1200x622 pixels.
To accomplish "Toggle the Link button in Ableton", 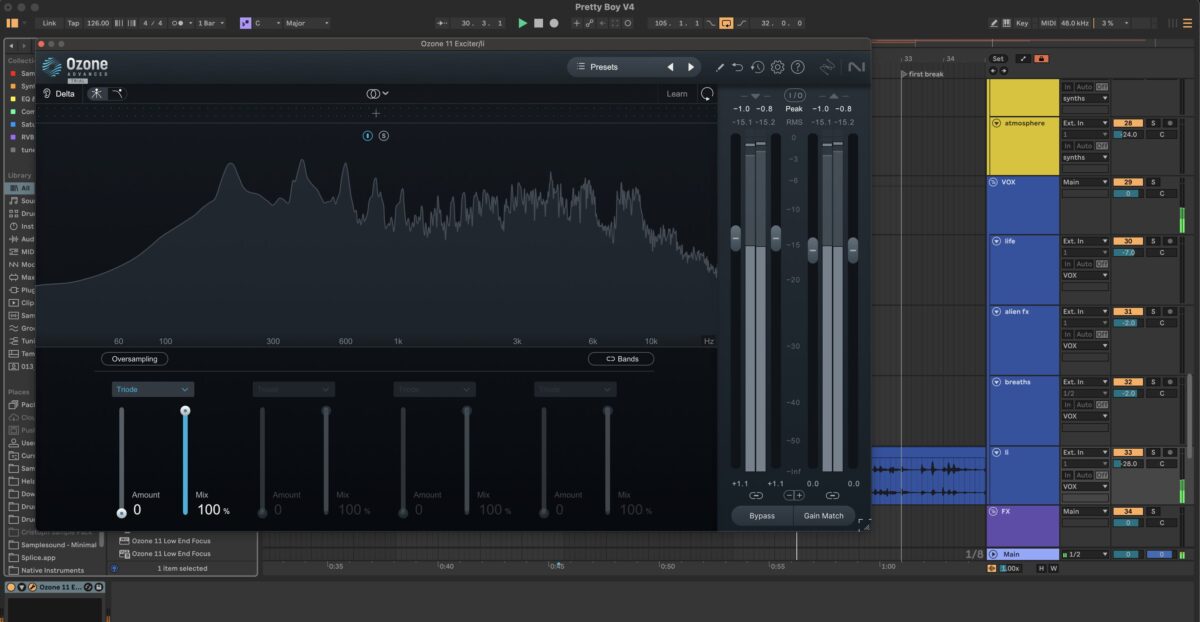I will 49,23.
